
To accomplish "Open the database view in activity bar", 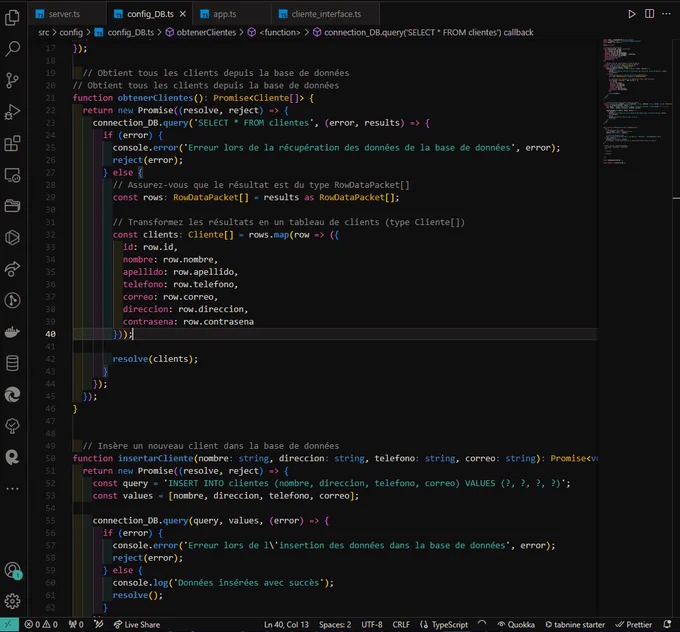I will tap(12, 363).
